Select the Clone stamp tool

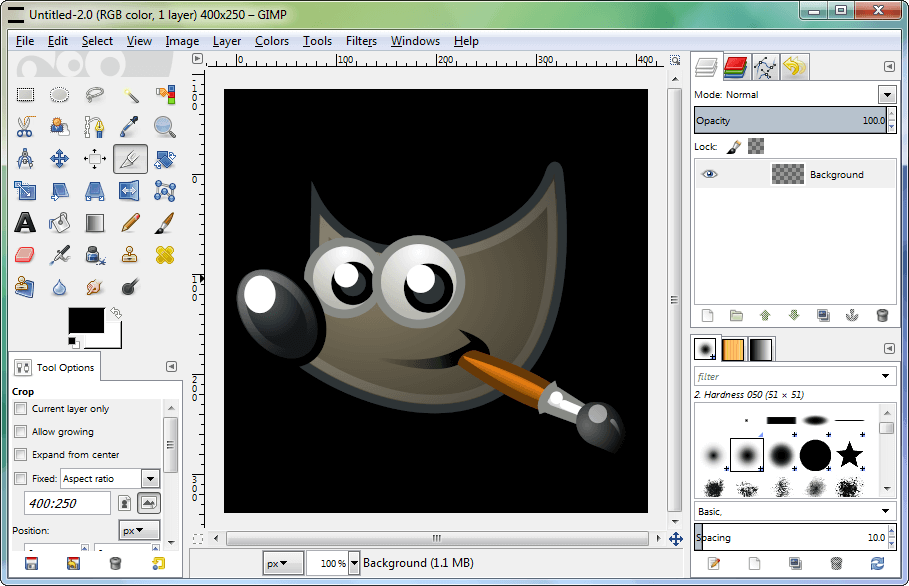130,255
